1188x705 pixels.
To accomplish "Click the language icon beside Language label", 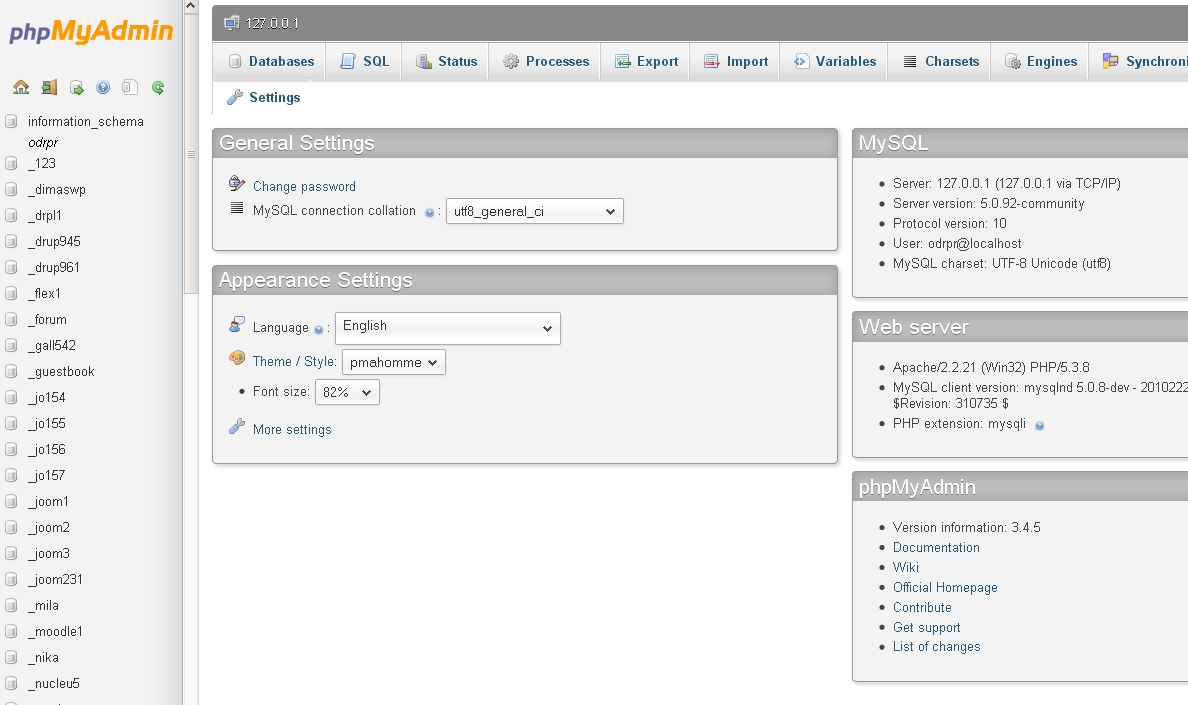I will [236, 325].
